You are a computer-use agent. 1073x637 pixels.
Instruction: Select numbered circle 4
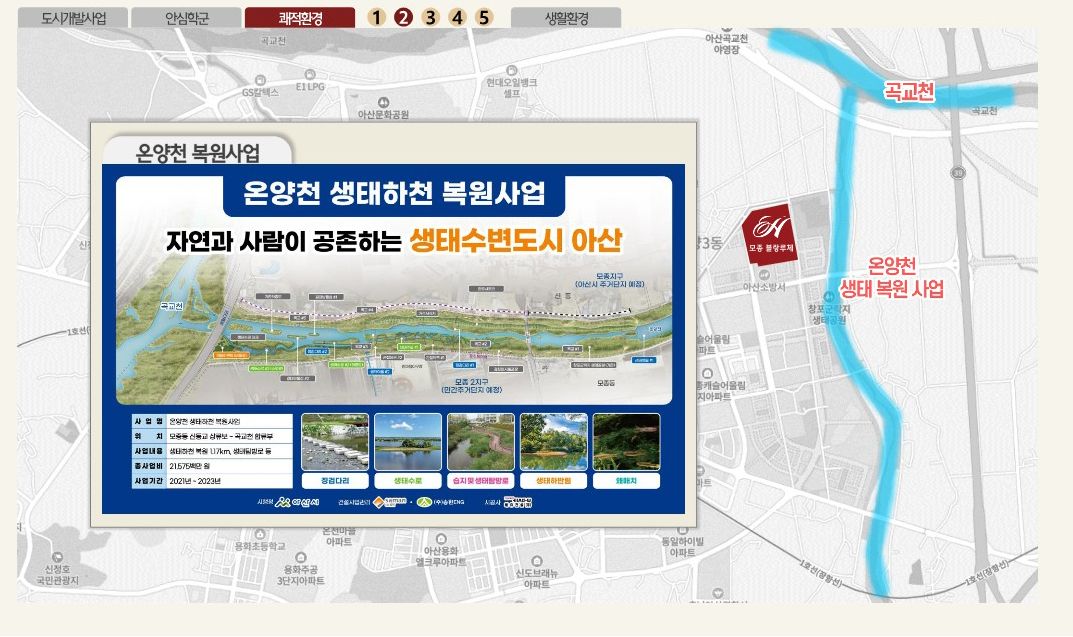(x=457, y=17)
